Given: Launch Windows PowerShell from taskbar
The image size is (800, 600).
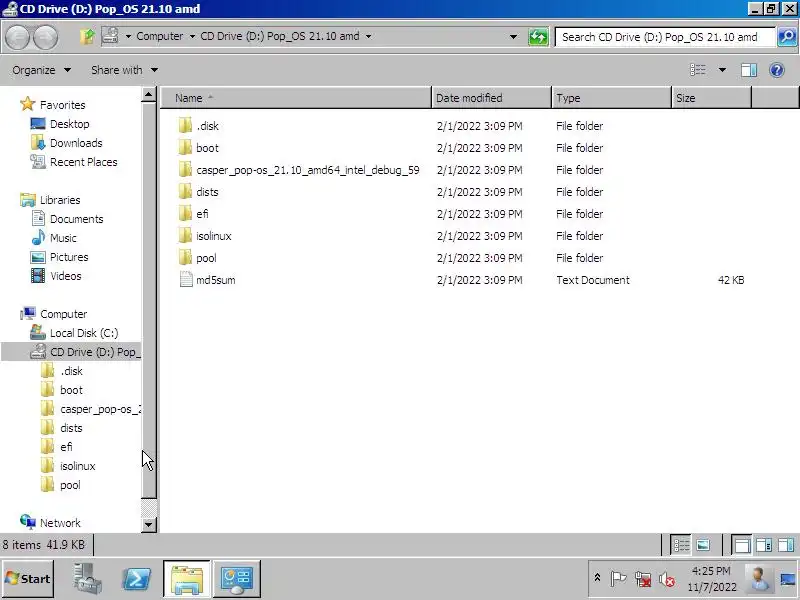Looking at the screenshot, I should coord(136,579).
